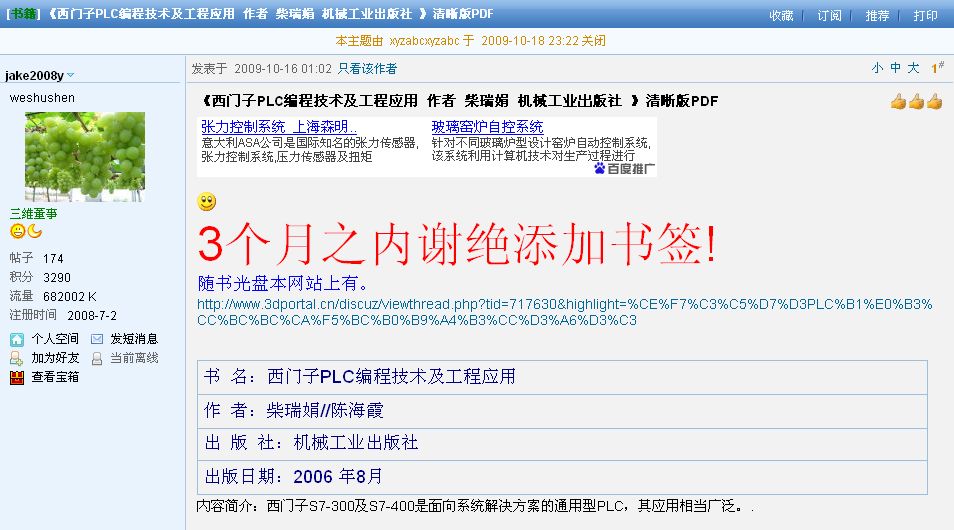
Task: Open the 玻璃窑炉自控系统 ad link
Action: (x=487, y=127)
